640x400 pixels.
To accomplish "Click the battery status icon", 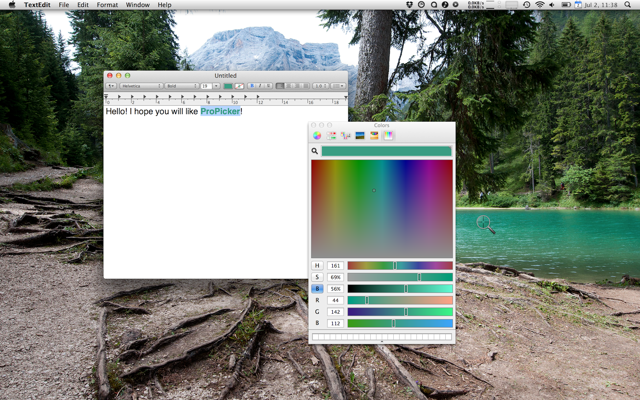I will tap(566, 5).
